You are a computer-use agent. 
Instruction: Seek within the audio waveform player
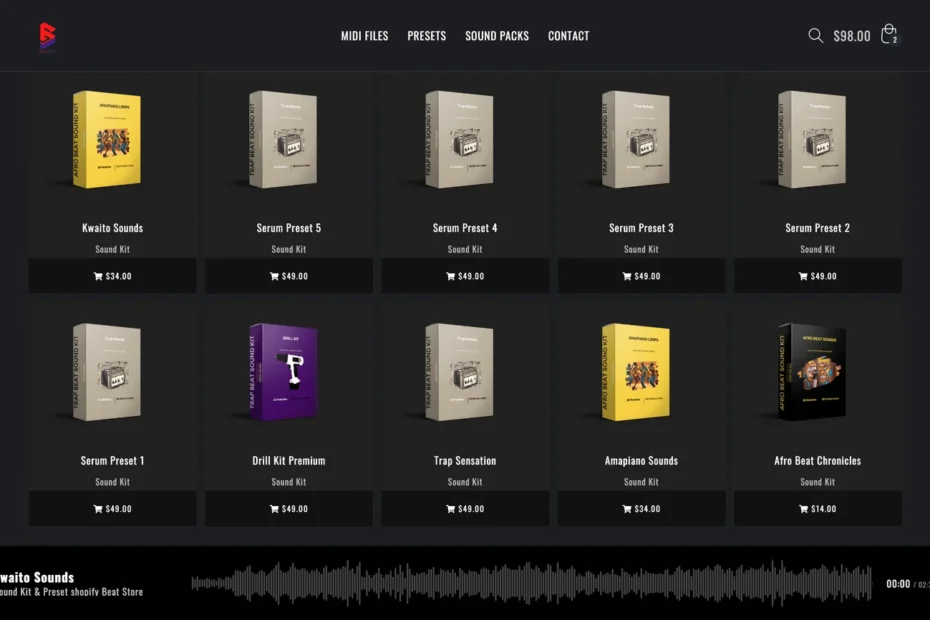530,584
